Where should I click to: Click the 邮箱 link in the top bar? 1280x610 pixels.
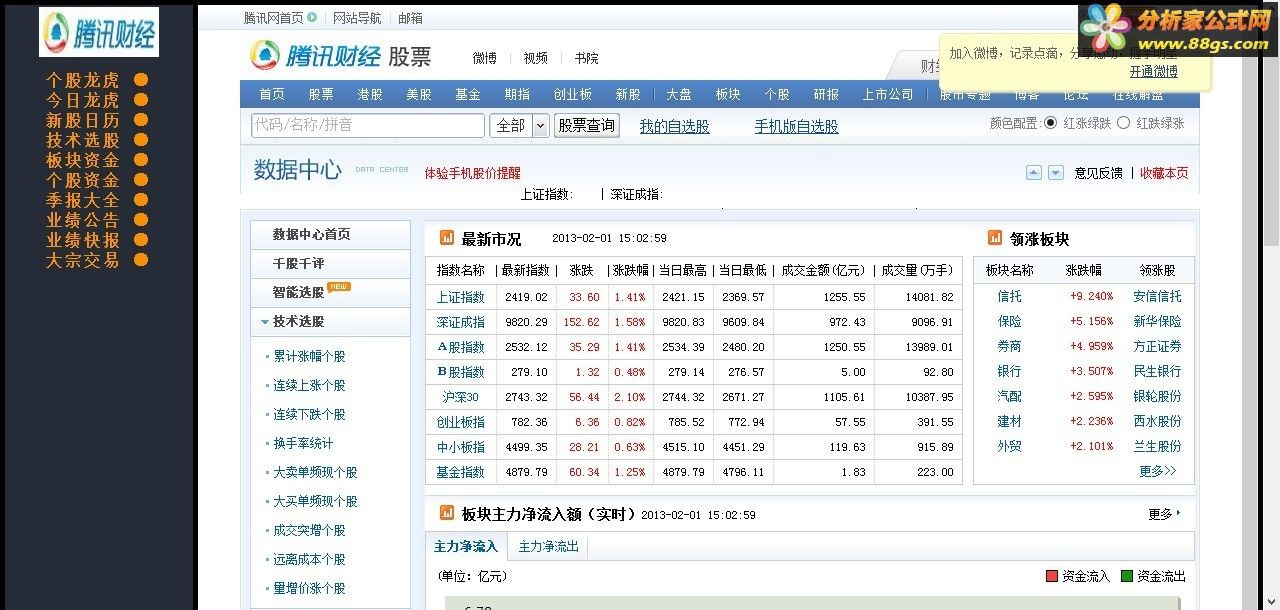(410, 18)
